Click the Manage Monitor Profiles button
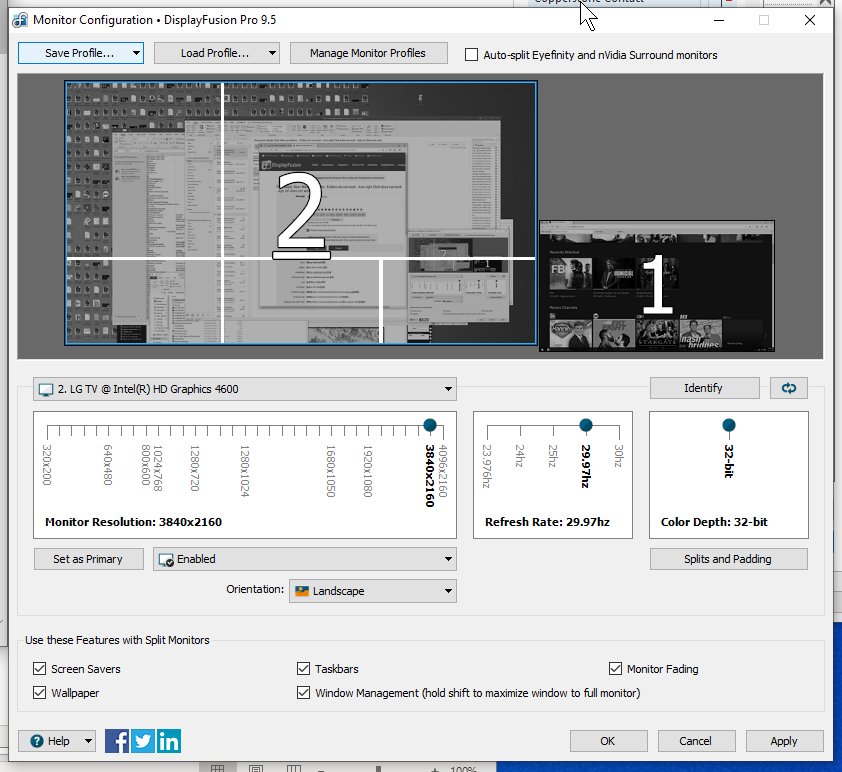Viewport: 842px width, 772px height. (x=367, y=53)
